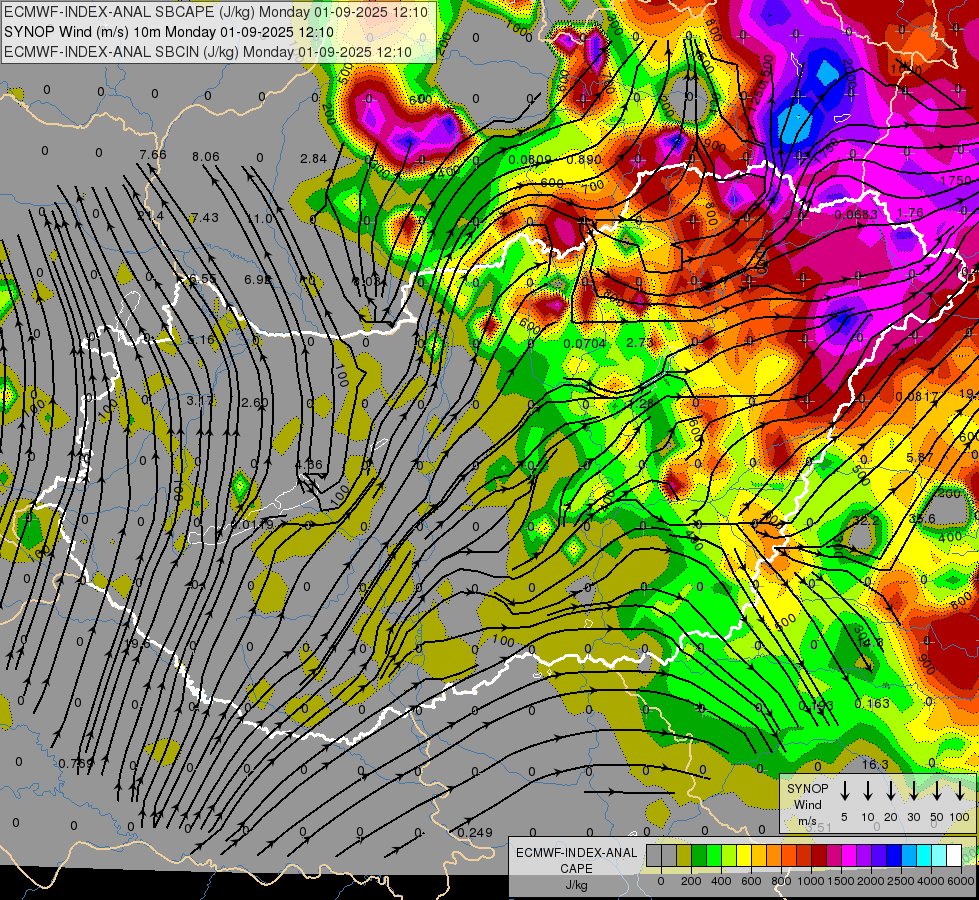Click the 14.6 value on the map
The width and height of the screenshot is (979, 900).
point(870,642)
